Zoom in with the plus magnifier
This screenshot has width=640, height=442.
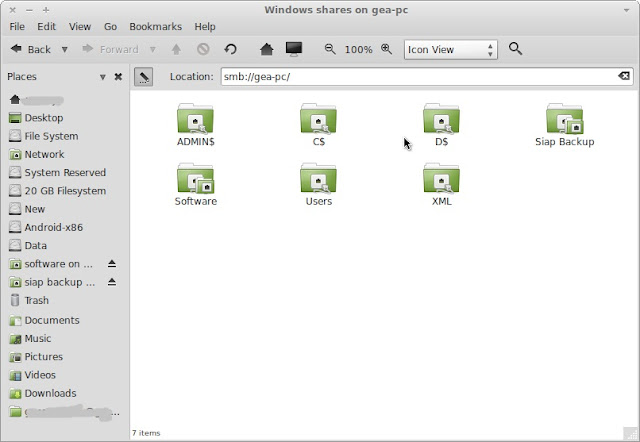(386, 49)
